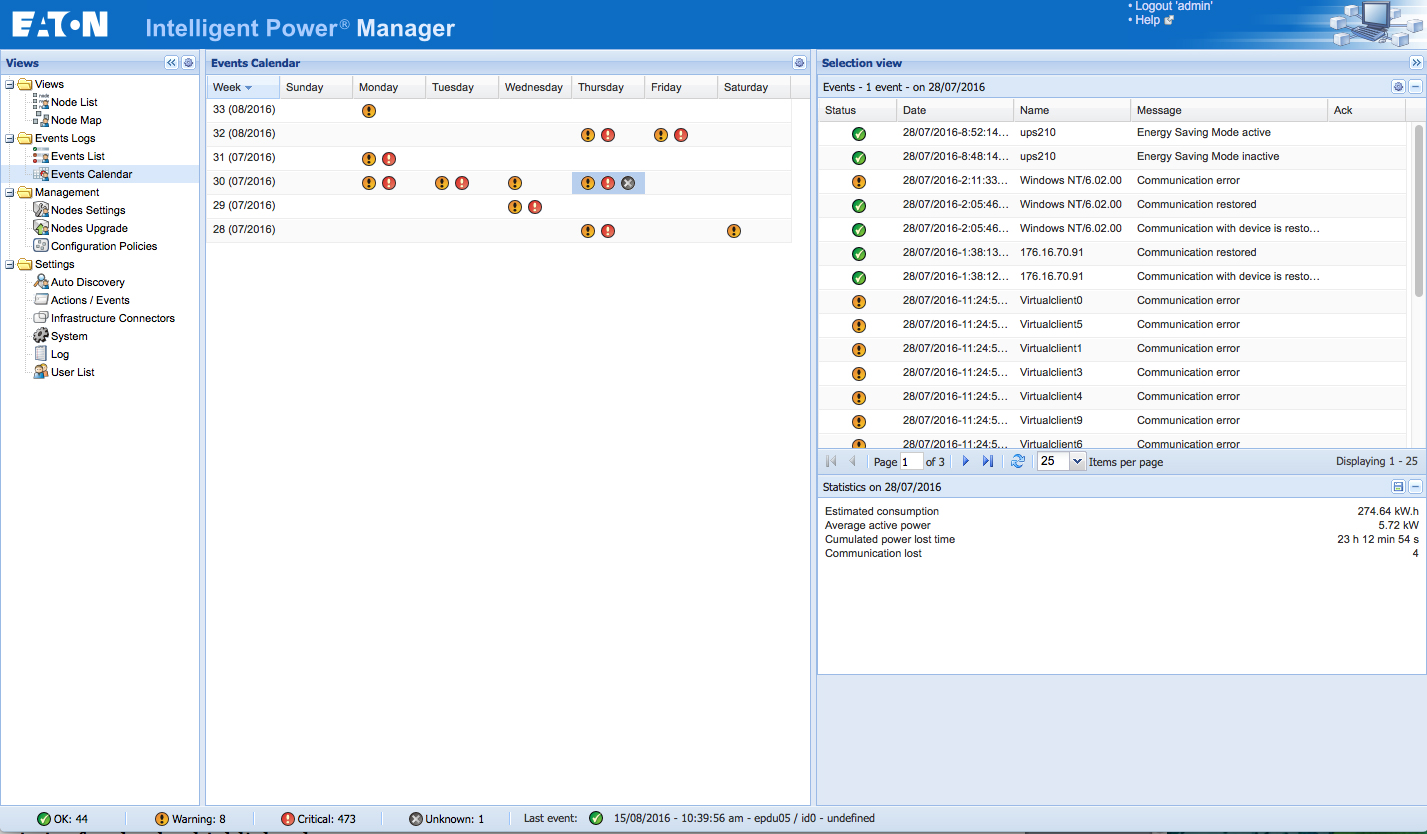Open the Views panel gear settings icon
Image resolution: width=1427 pixels, height=834 pixels.
(188, 62)
